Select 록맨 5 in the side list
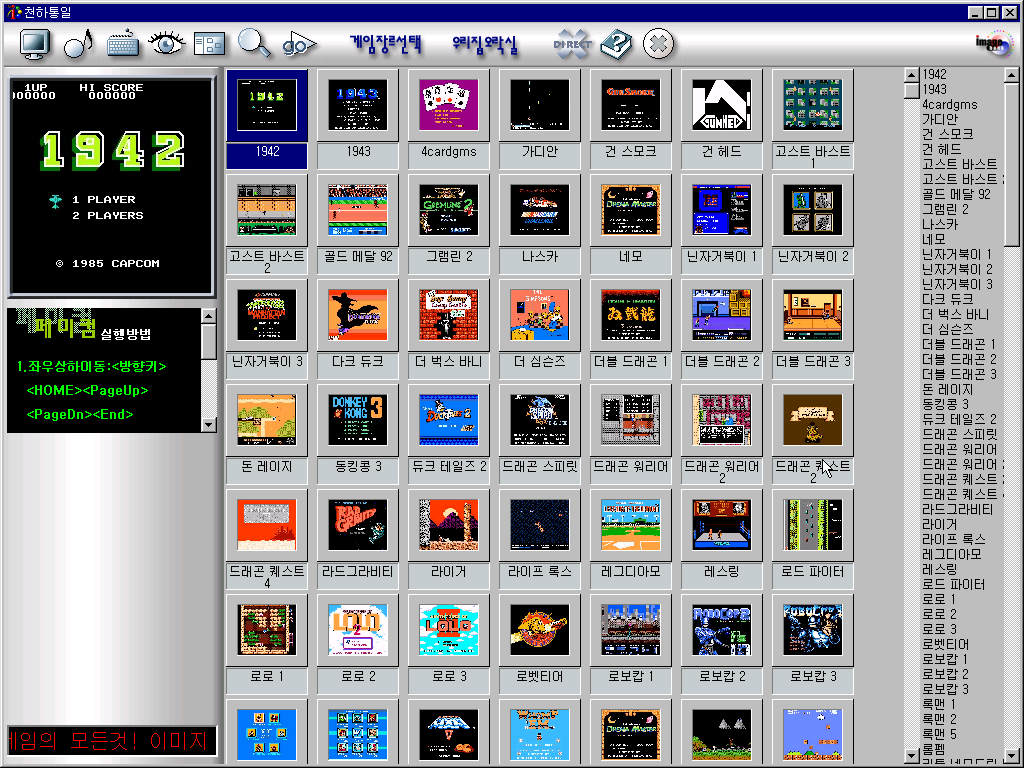 click(939, 735)
